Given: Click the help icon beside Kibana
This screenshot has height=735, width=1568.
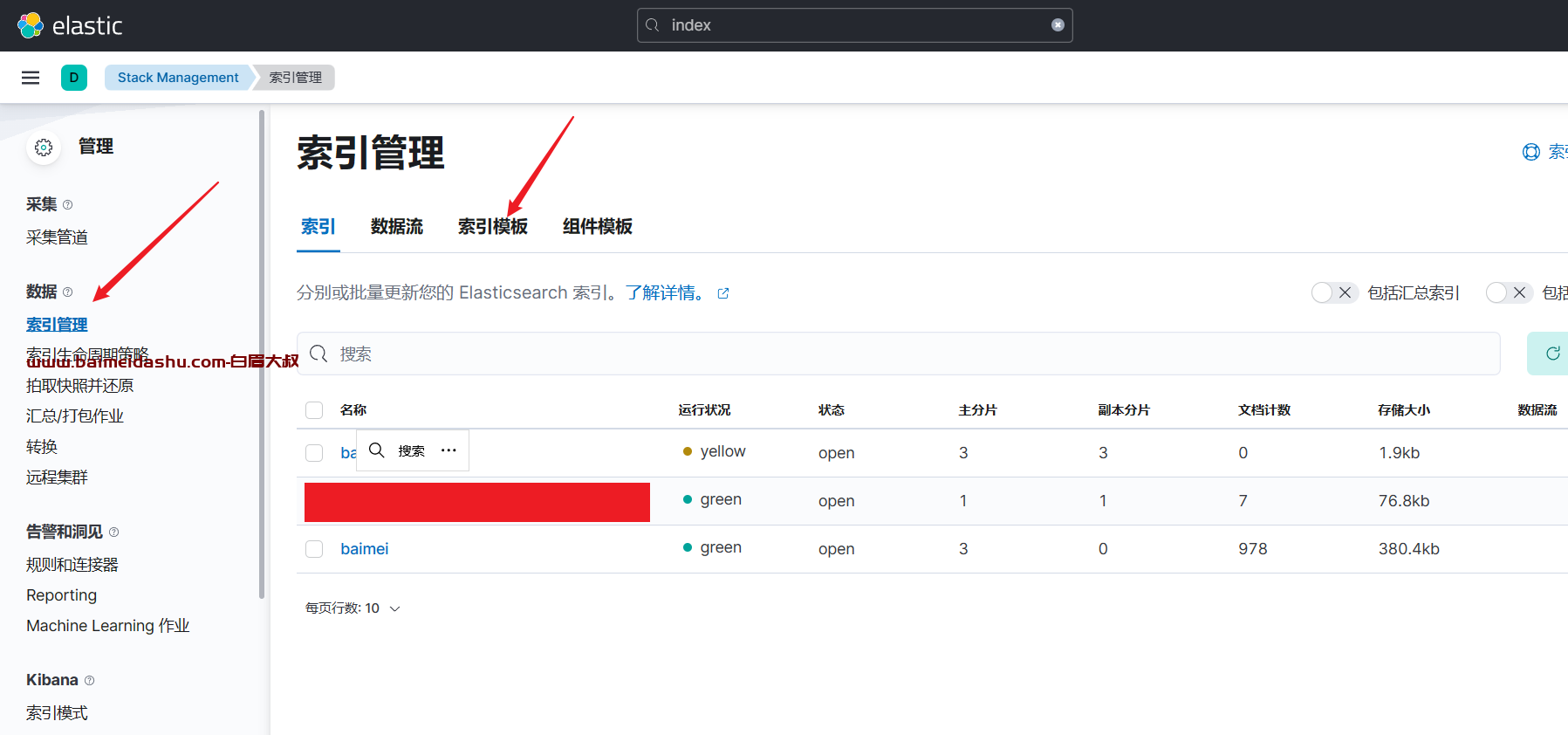Looking at the screenshot, I should coord(89,681).
